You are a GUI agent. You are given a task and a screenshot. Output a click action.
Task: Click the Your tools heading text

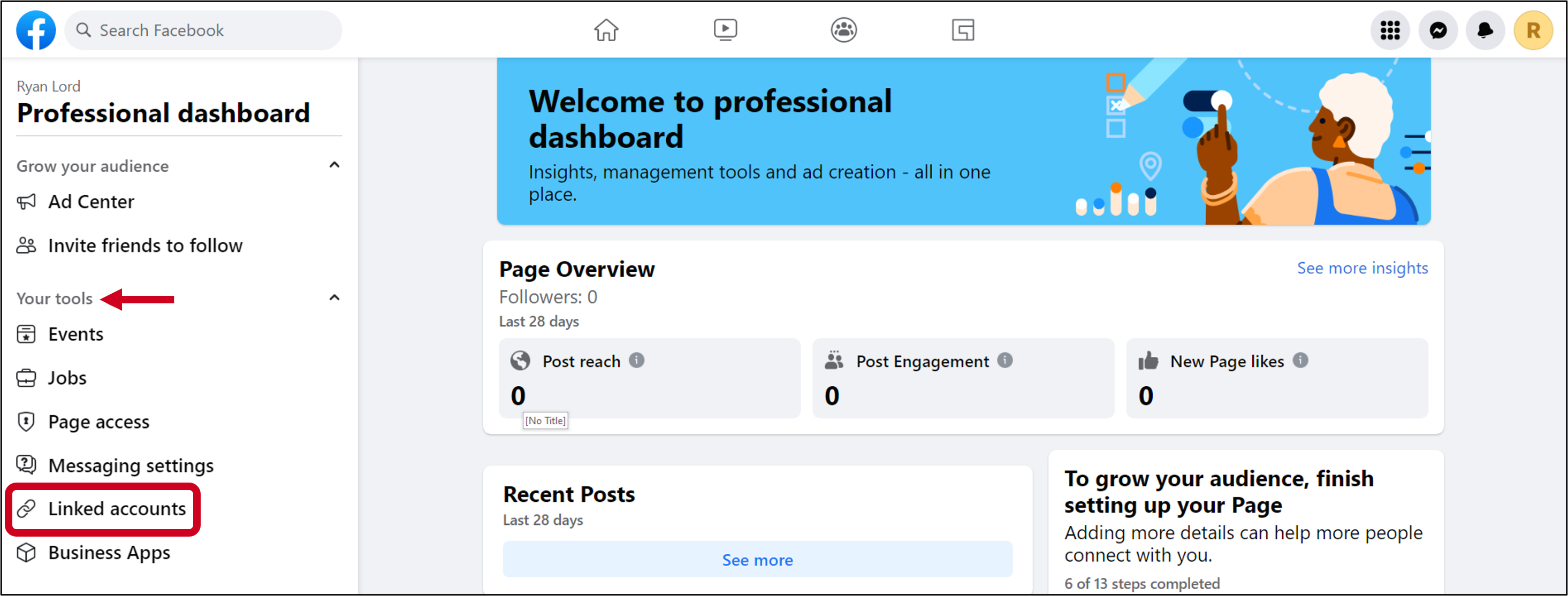tap(55, 299)
